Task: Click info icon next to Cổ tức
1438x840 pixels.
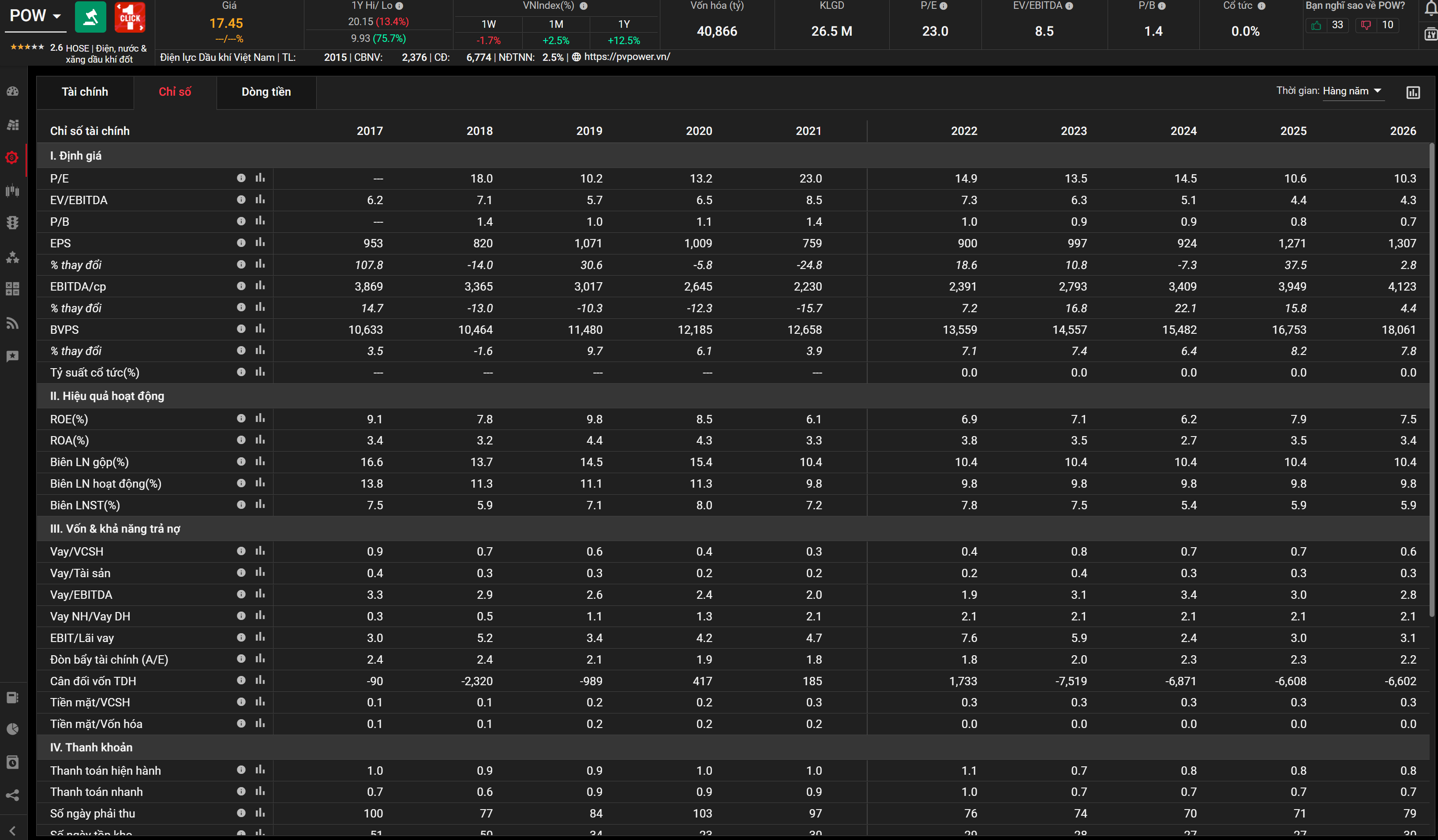Action: click(x=1262, y=6)
